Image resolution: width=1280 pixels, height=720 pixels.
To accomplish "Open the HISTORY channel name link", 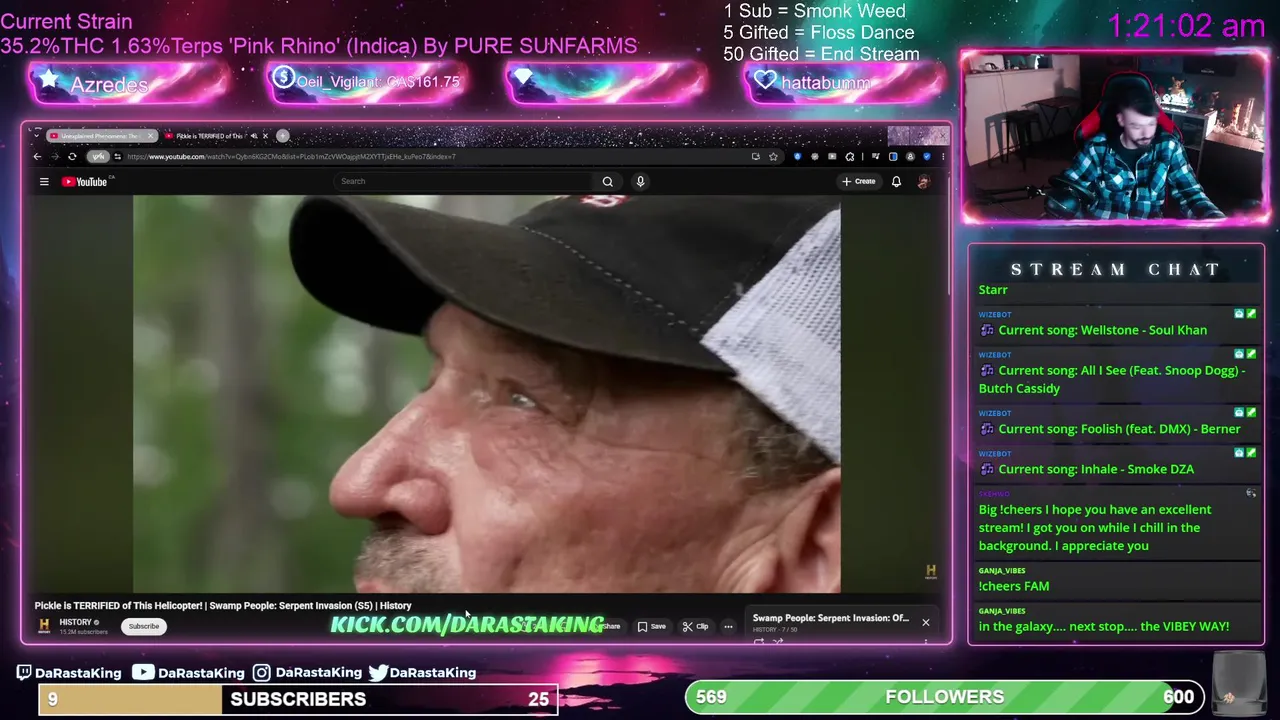I will pos(76,622).
